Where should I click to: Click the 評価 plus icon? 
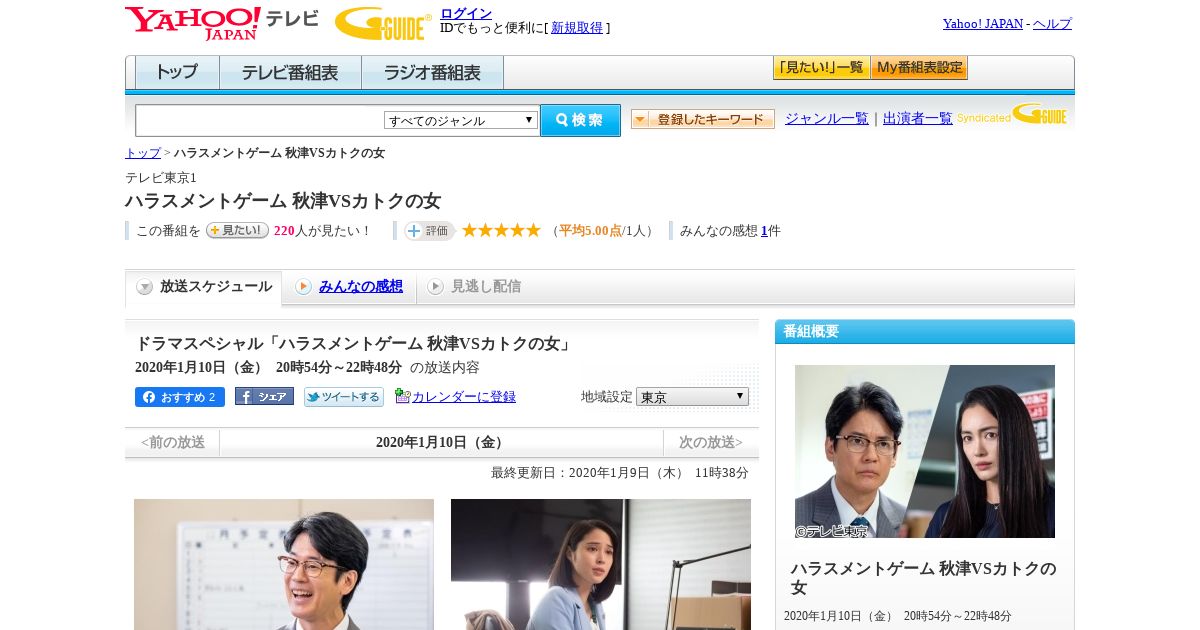click(x=429, y=231)
